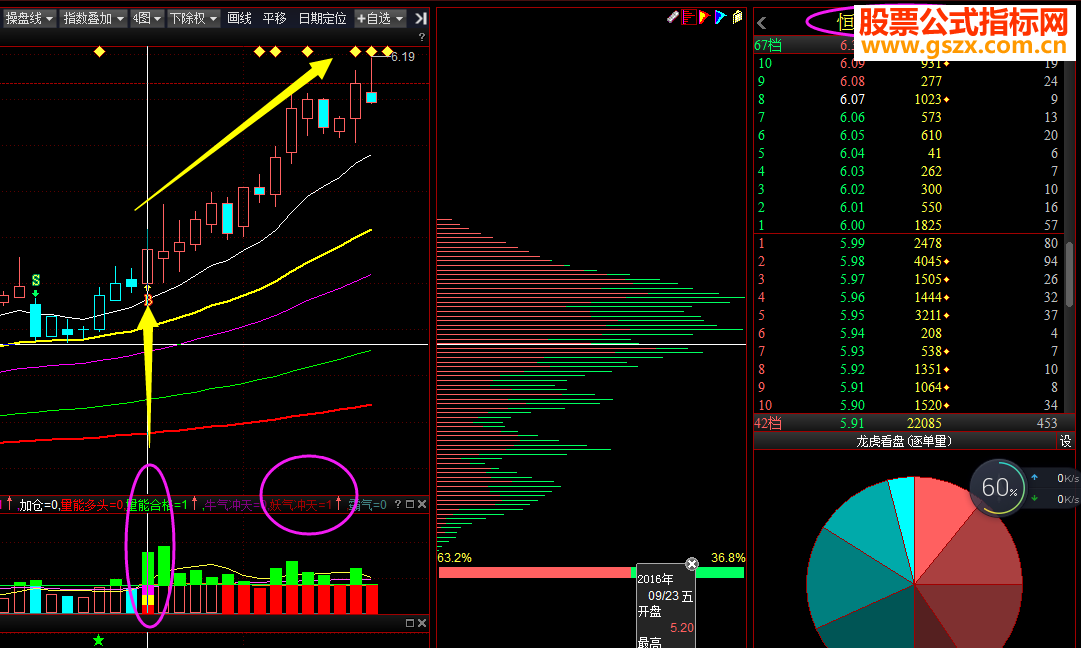Click the blue flag icon

pos(720,17)
